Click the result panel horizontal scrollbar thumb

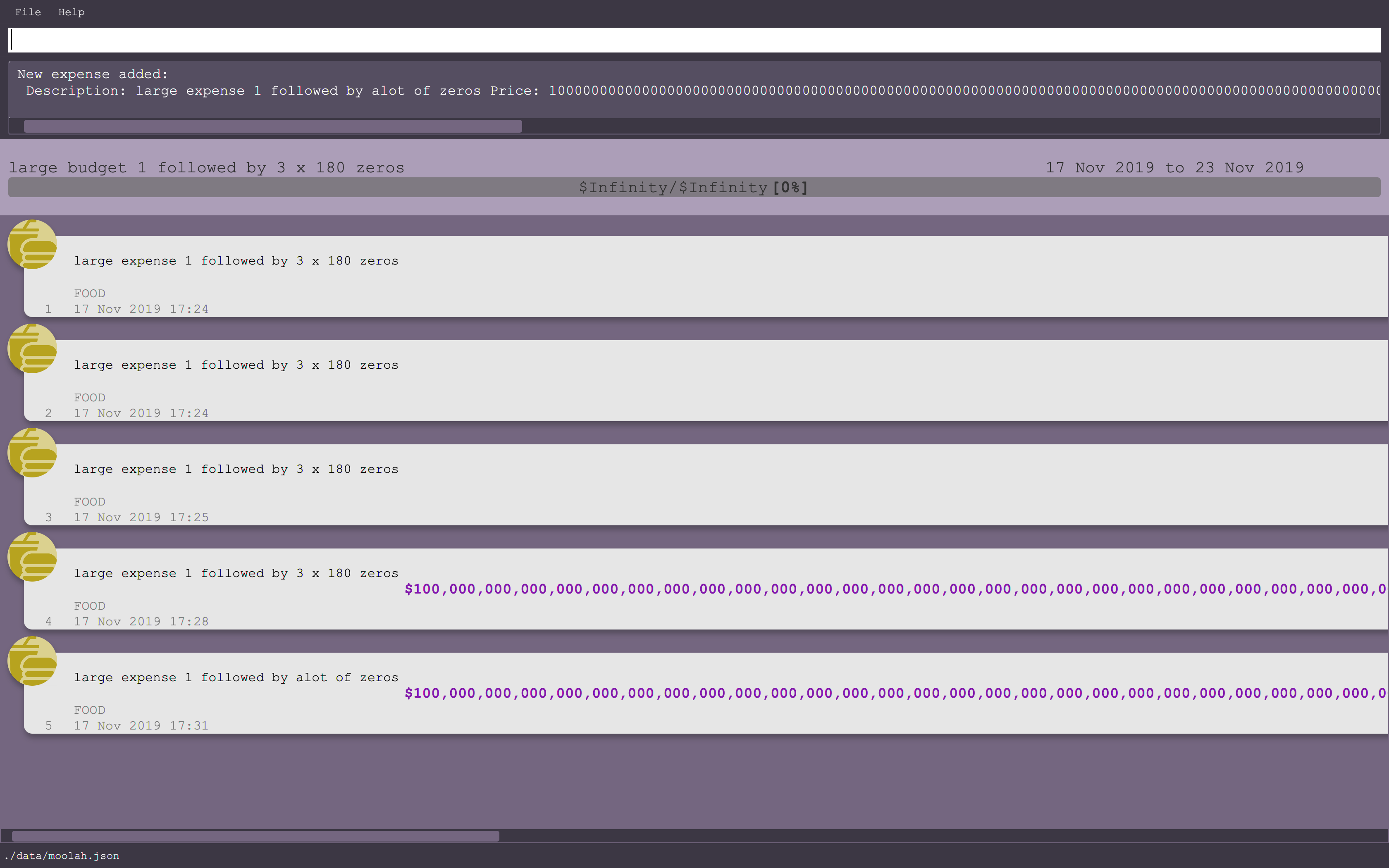click(273, 126)
